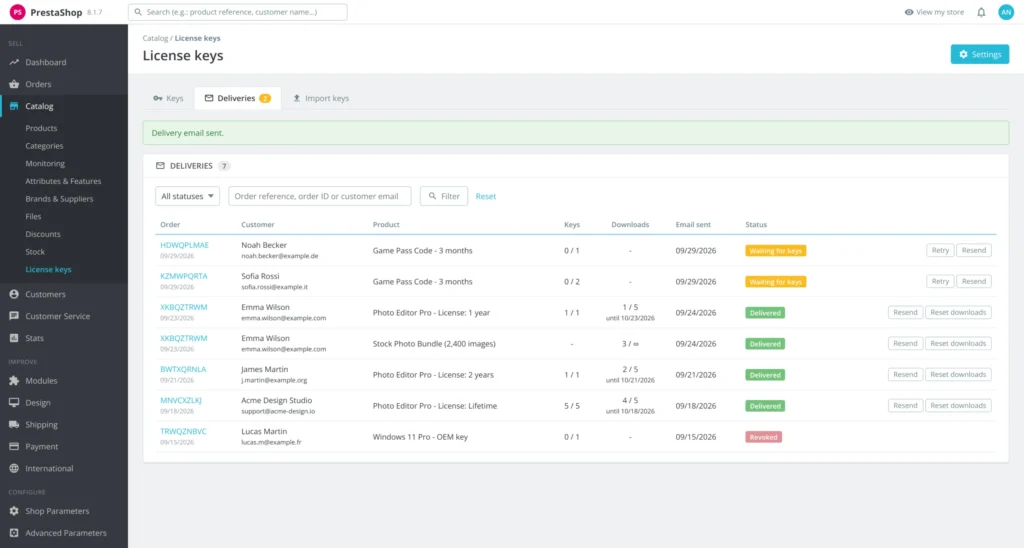Click the Design monitor icon
Viewport: 1024px width, 548px height.
[14, 403]
